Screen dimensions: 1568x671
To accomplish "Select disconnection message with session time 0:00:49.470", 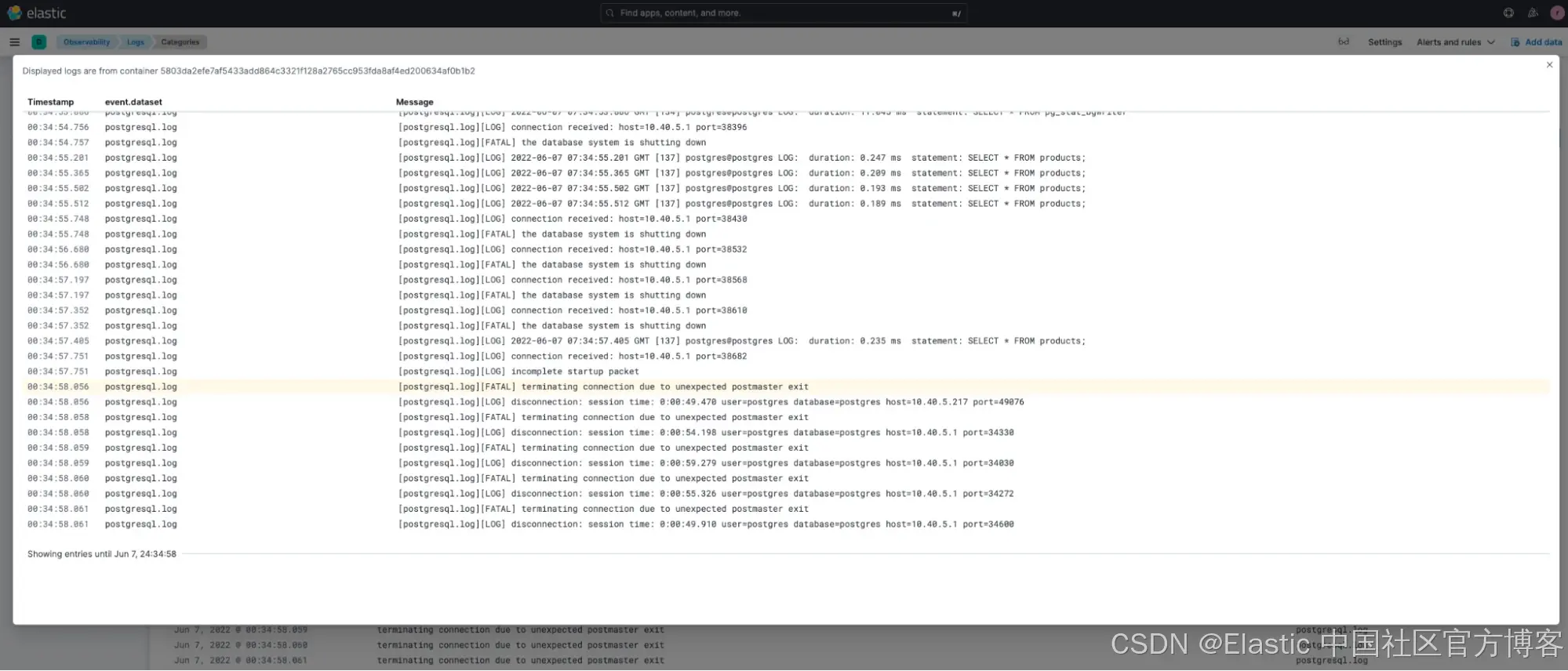I will tap(711, 402).
